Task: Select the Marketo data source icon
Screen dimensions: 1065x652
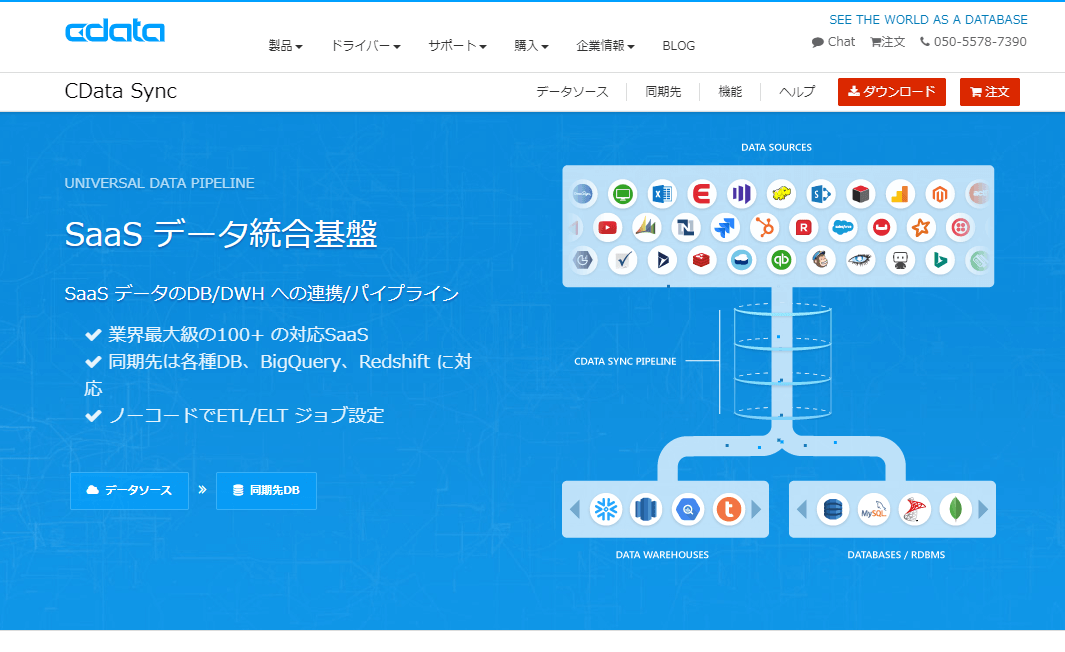Action: point(741,194)
